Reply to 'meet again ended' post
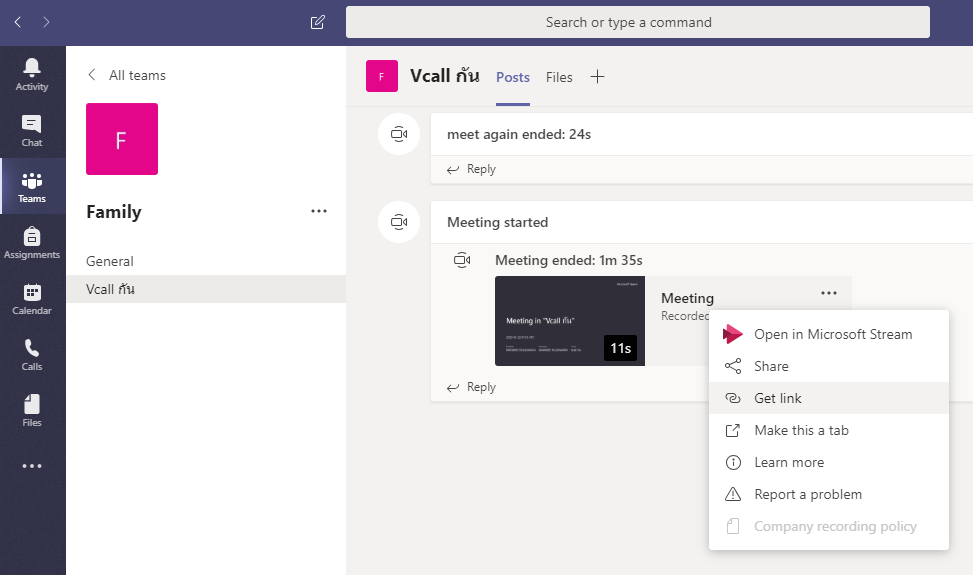The width and height of the screenshot is (973, 575). point(472,169)
